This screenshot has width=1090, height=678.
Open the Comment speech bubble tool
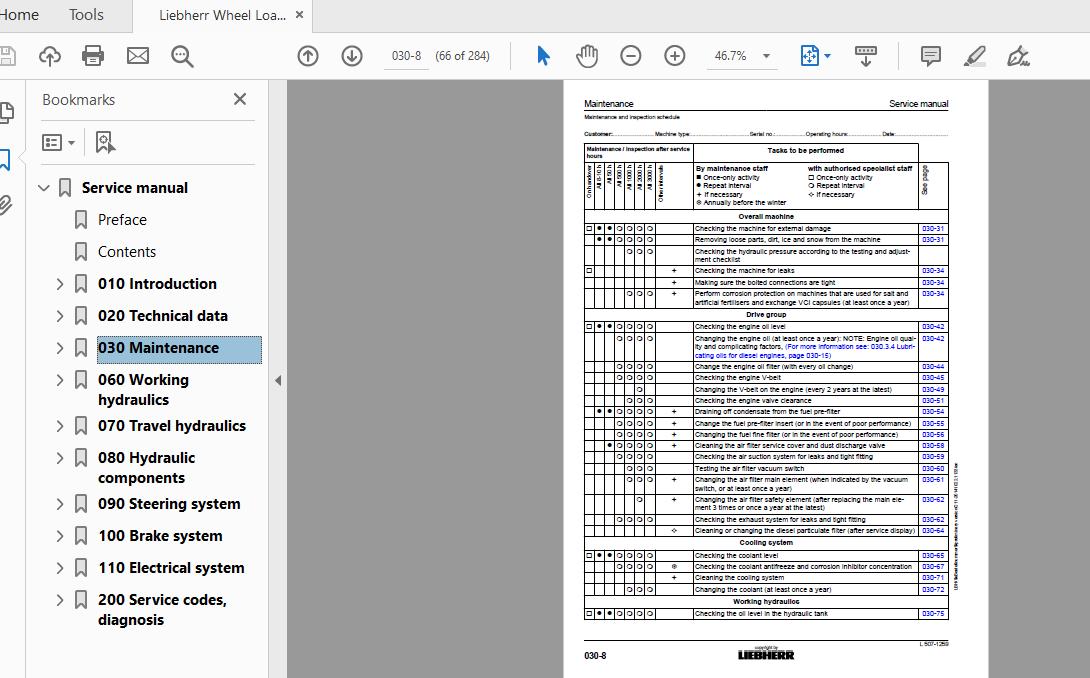(x=931, y=57)
